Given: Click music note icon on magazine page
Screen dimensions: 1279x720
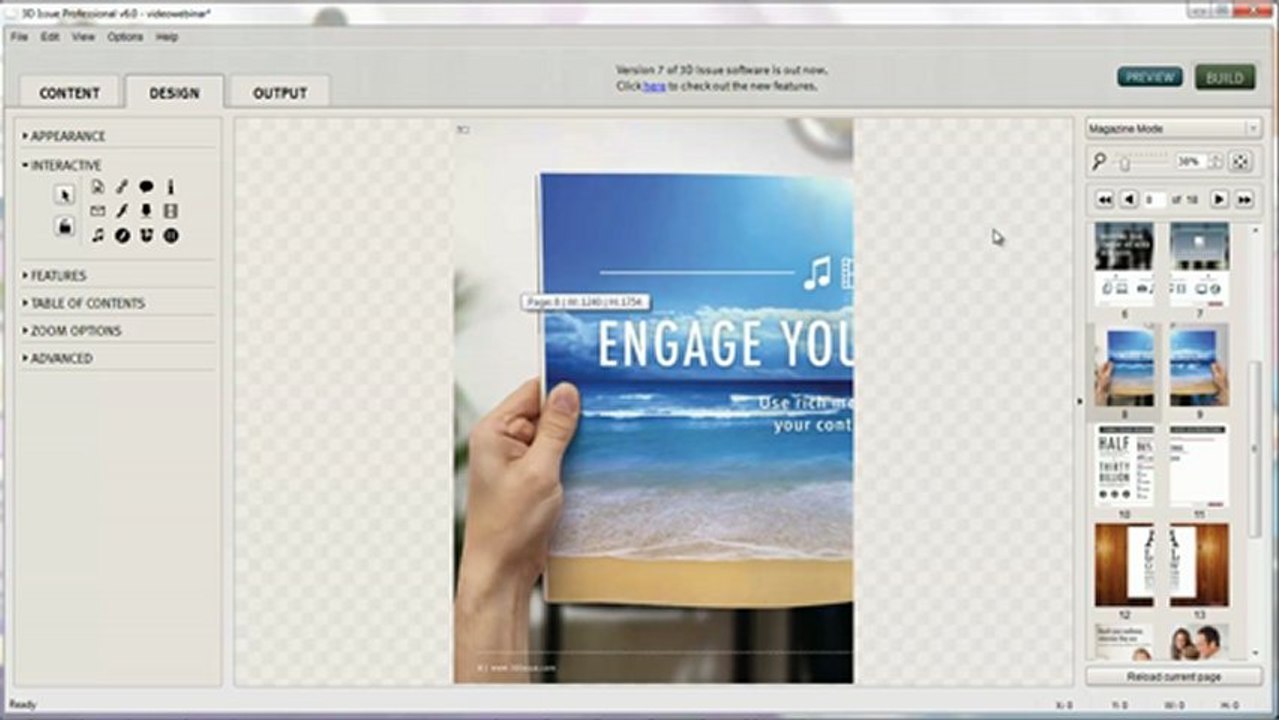Looking at the screenshot, I should (x=818, y=273).
